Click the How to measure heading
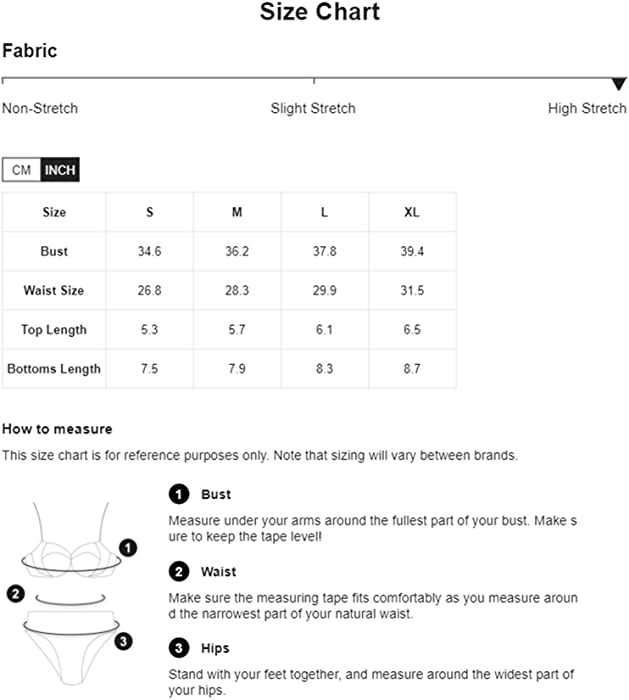Screen dimensions: 629x700 [57, 429]
